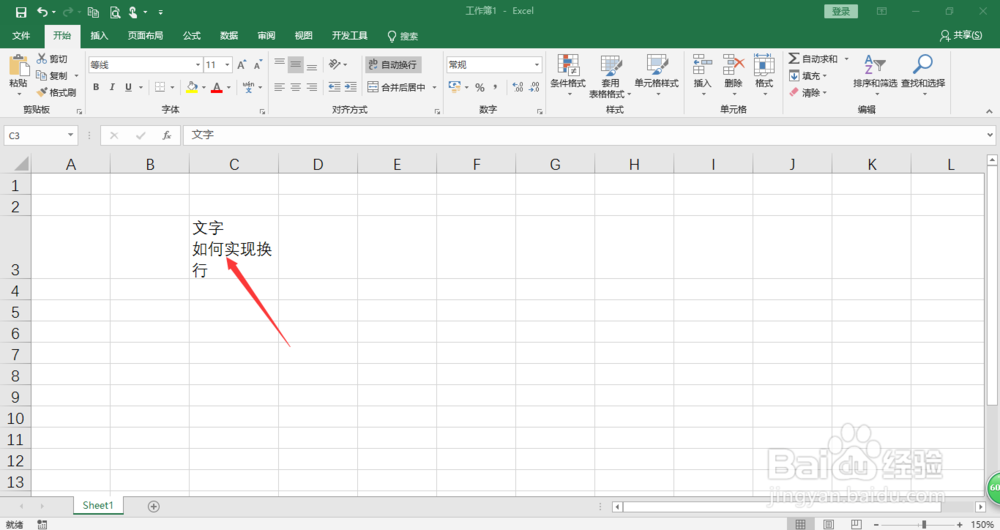This screenshot has height=530, width=1000.
Task: Align text left
Action: [279, 87]
